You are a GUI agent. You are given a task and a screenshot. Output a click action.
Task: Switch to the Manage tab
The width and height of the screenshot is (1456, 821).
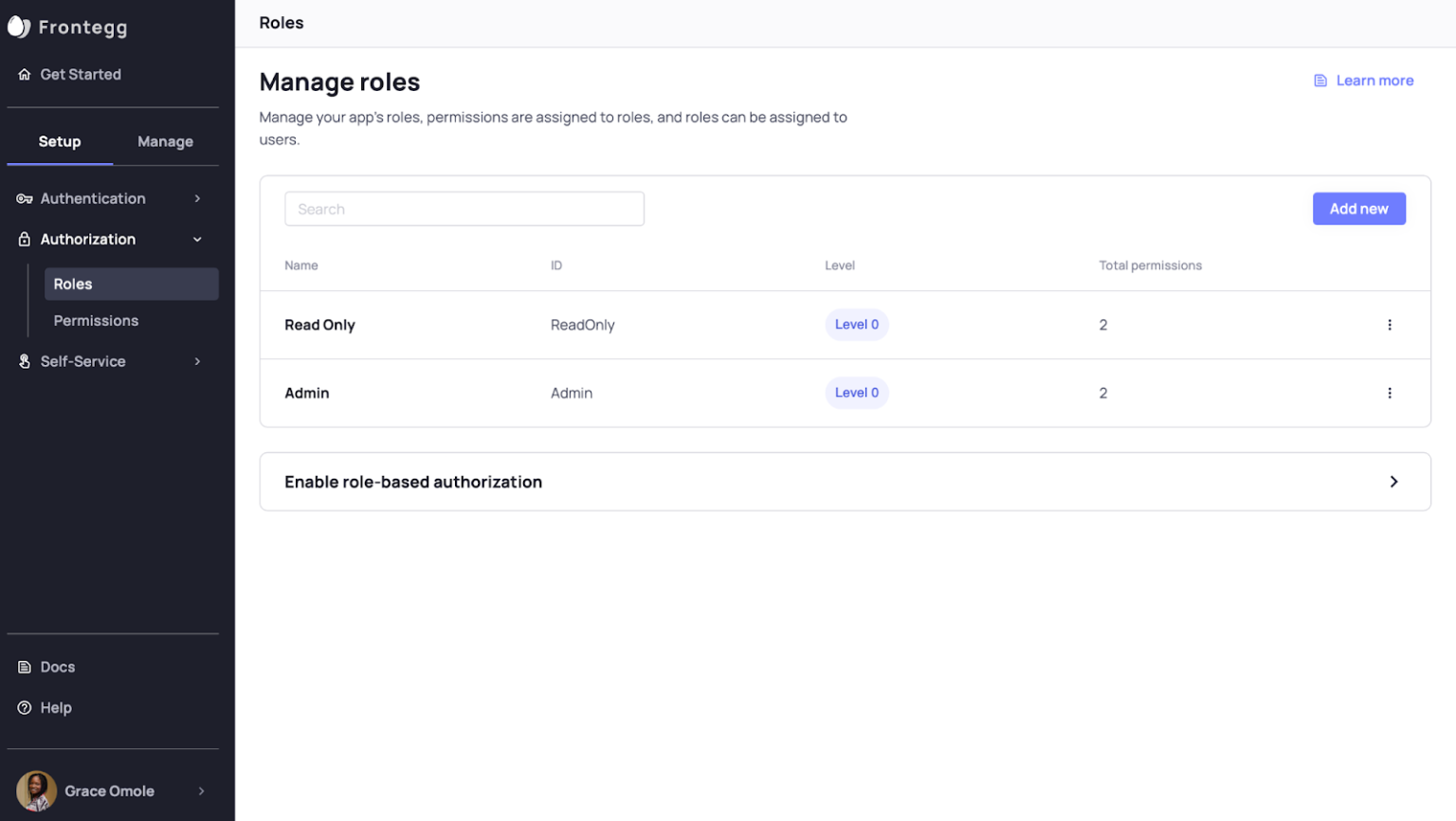(165, 140)
